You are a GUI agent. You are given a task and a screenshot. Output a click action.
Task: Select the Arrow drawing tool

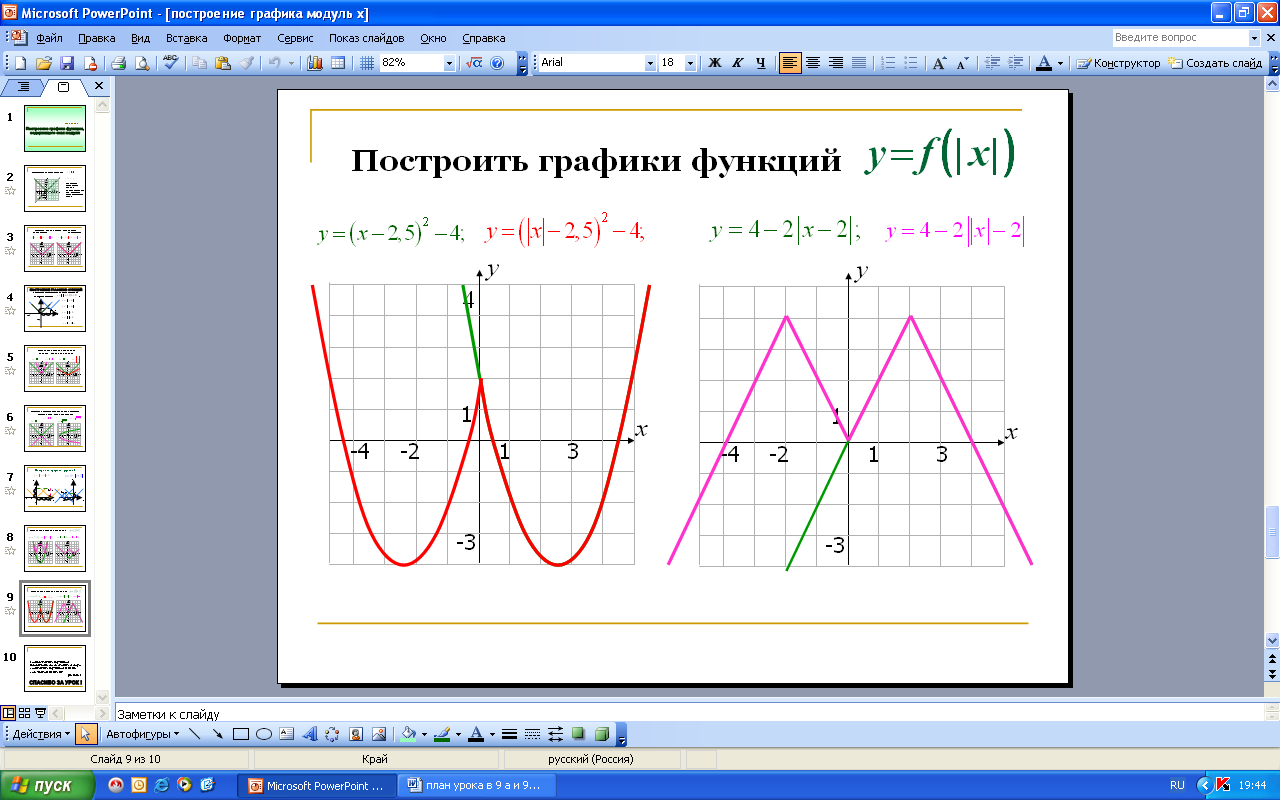pyautogui.click(x=217, y=734)
